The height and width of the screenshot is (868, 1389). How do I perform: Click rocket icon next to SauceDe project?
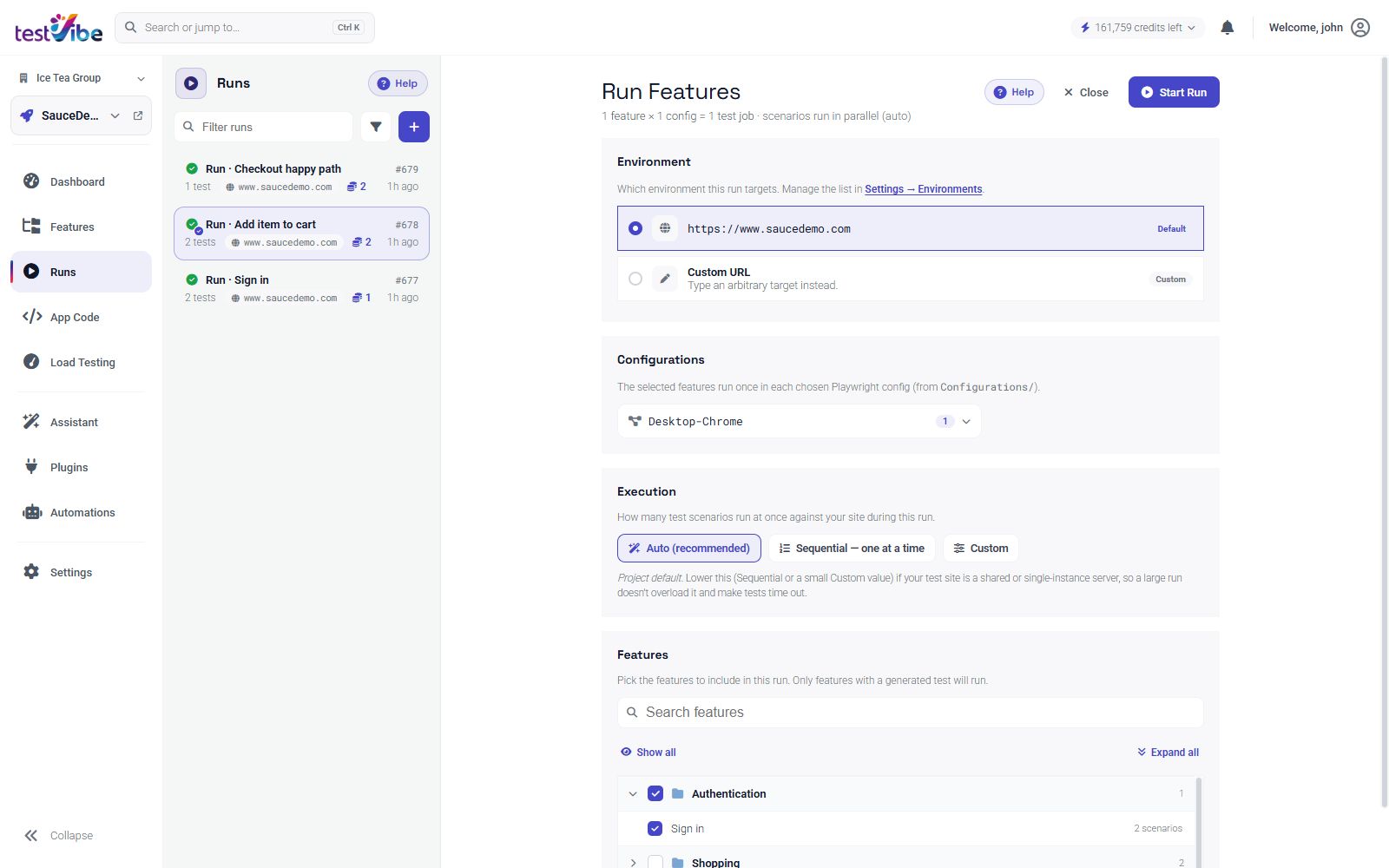click(27, 115)
